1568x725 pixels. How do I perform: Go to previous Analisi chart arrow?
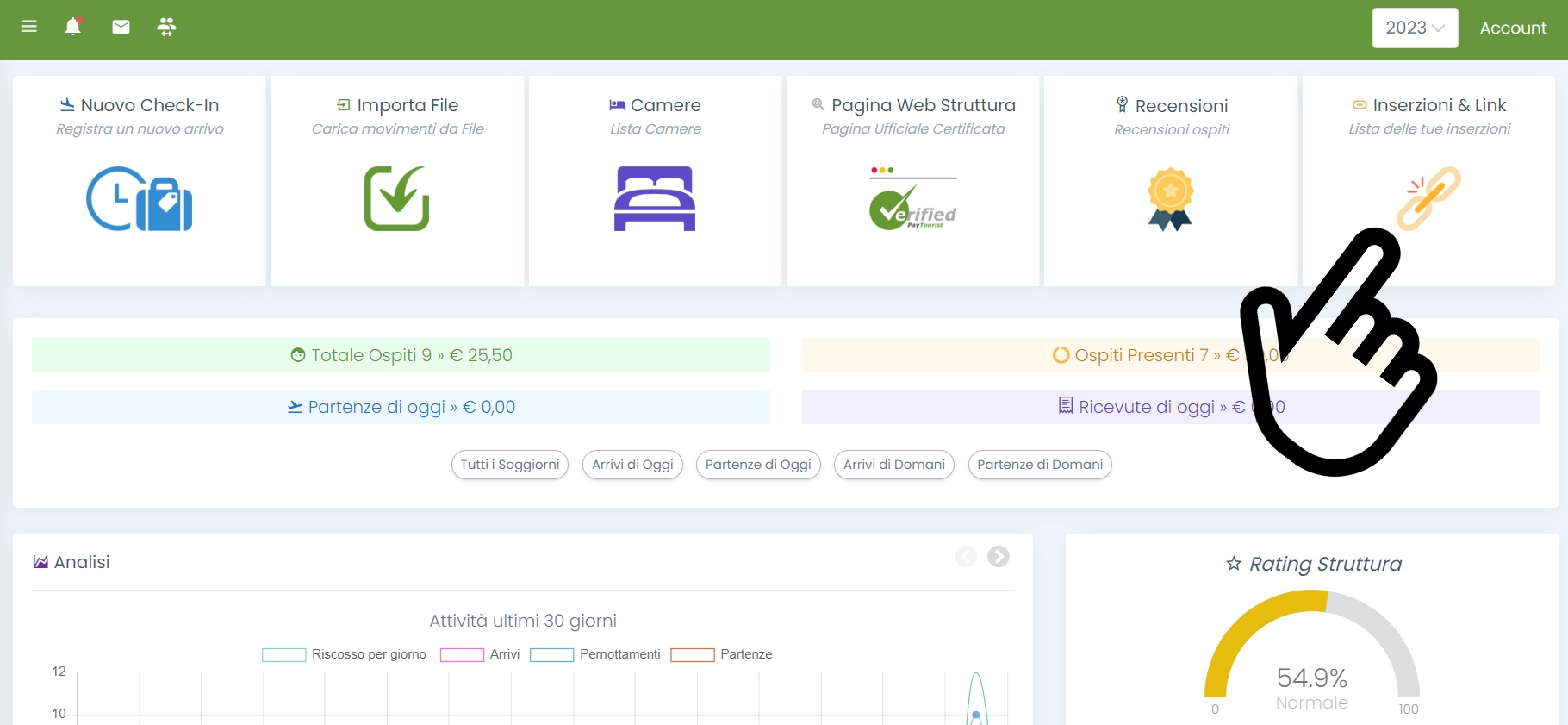(x=966, y=557)
